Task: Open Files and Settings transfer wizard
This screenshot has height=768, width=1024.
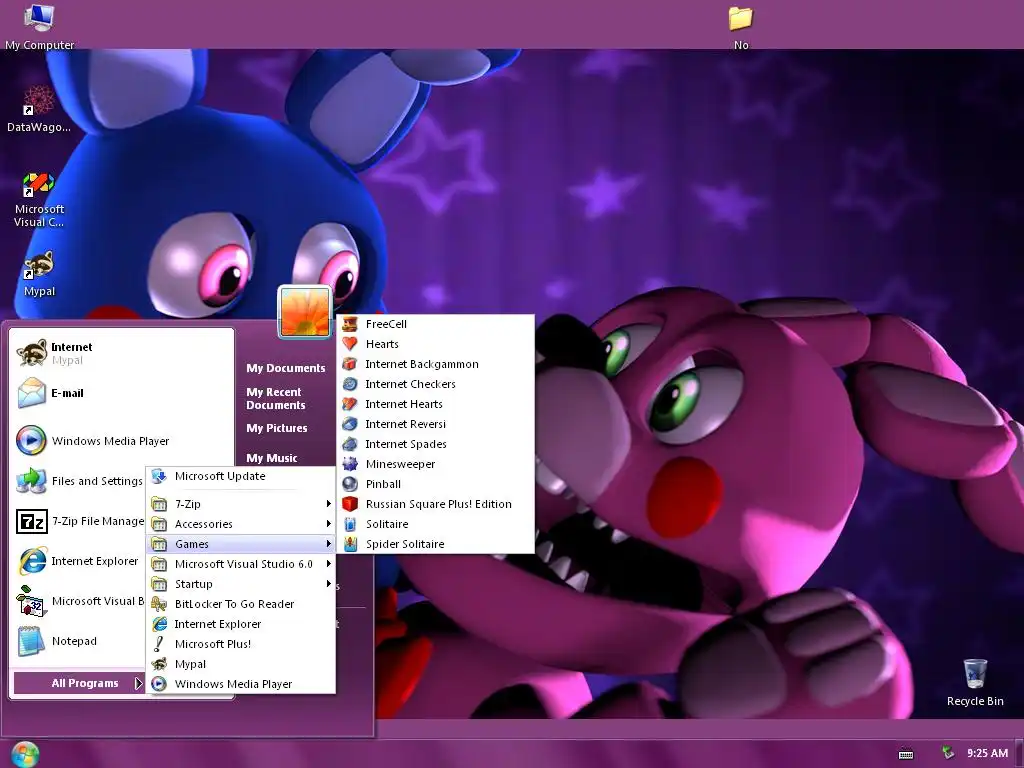Action: (x=79, y=481)
